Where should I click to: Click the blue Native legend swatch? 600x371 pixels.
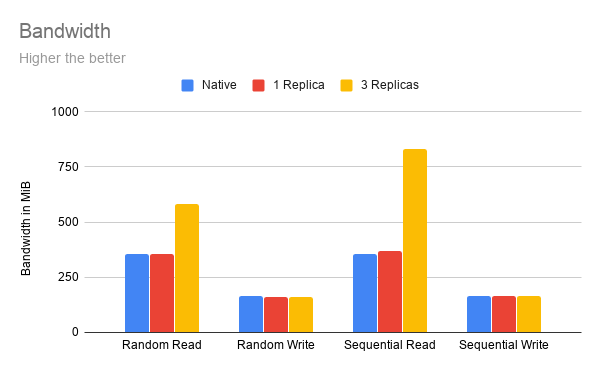188,85
